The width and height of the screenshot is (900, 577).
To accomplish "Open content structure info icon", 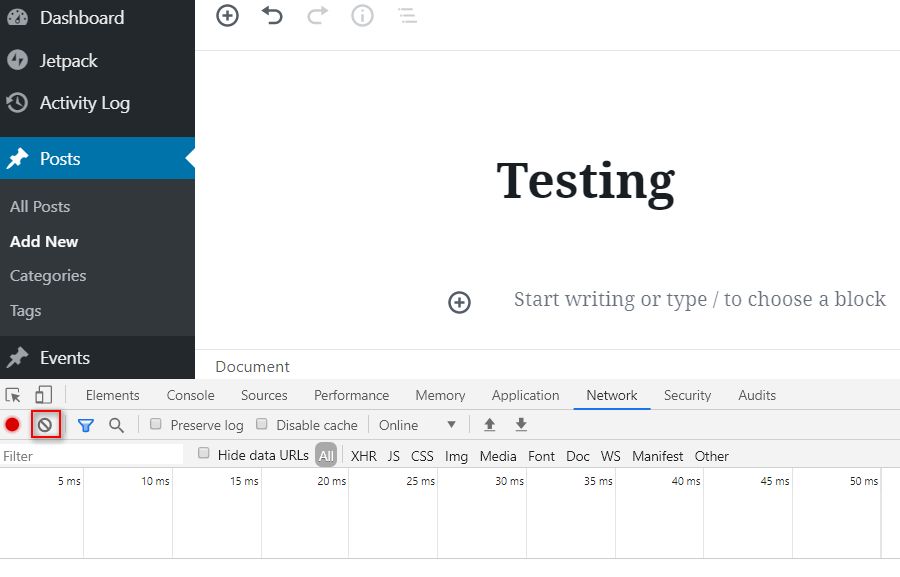I will 362,16.
